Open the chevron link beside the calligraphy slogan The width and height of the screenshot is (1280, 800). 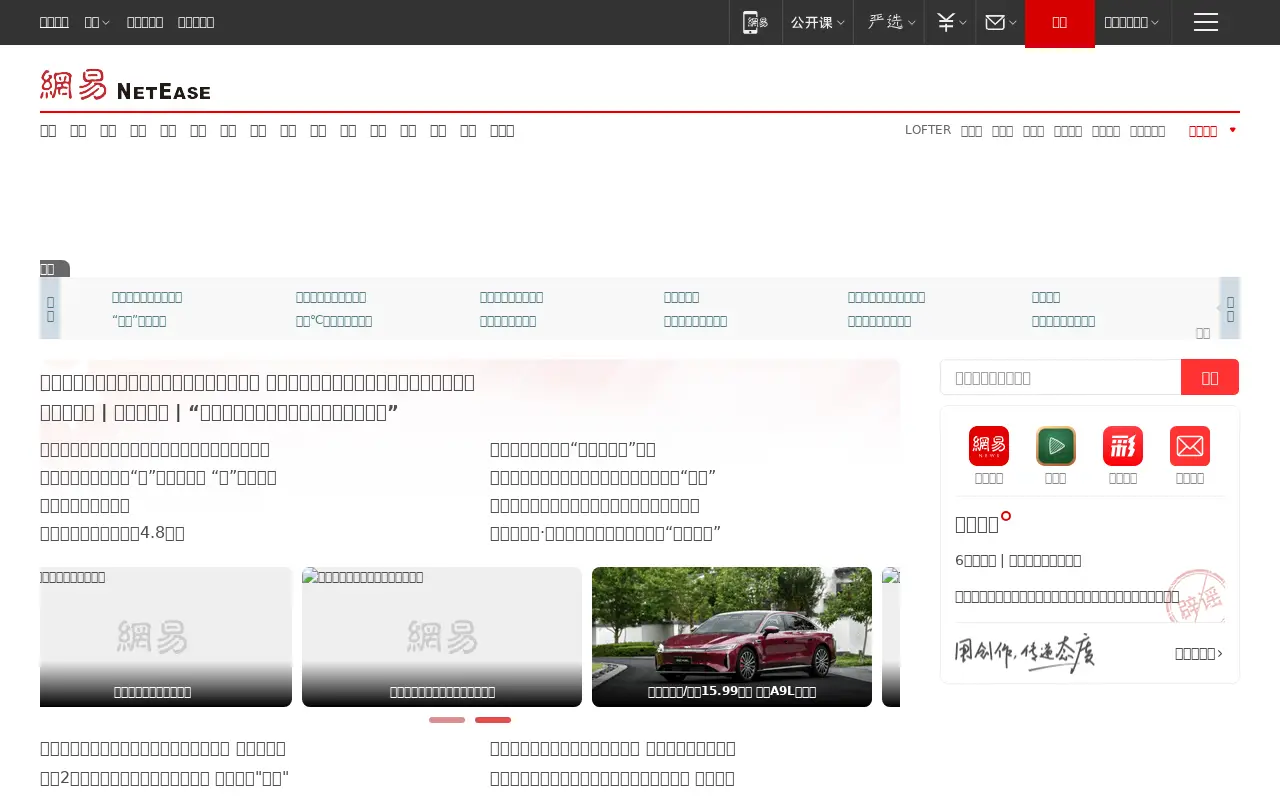click(1199, 654)
